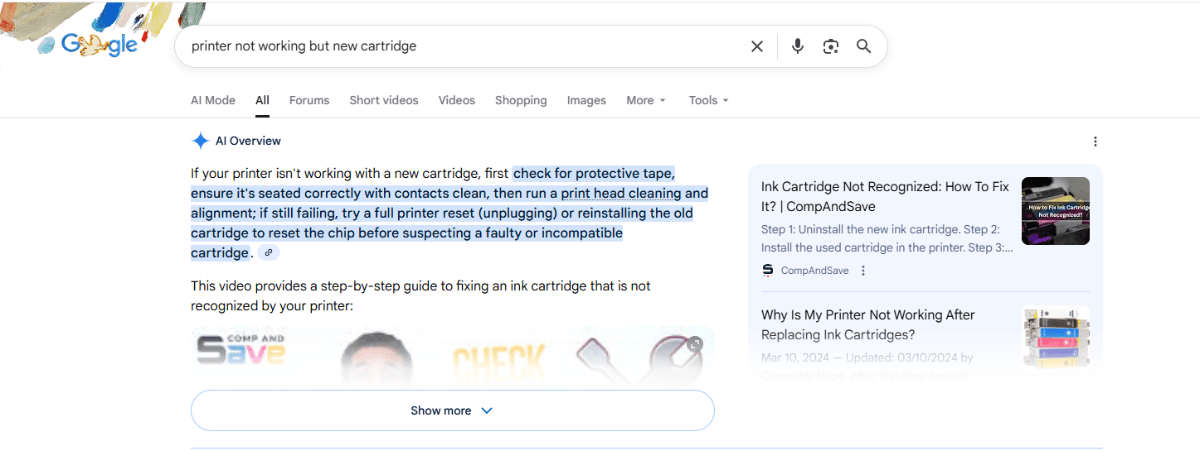This screenshot has width=1200, height=451.
Task: Open 'Ink Cartridge Not Recognized' CompAndSave article
Action: tap(885, 196)
